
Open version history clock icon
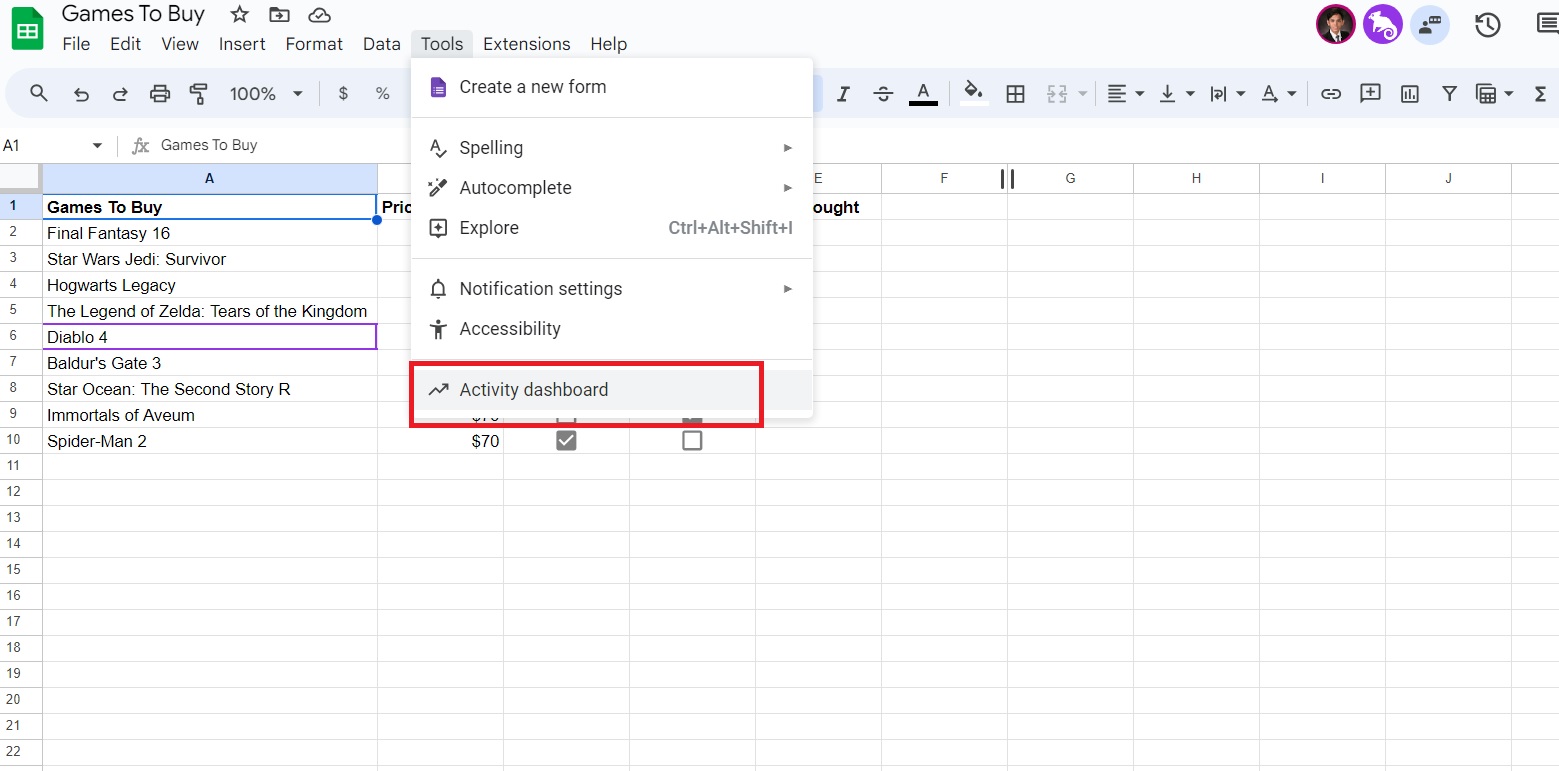(x=1487, y=25)
